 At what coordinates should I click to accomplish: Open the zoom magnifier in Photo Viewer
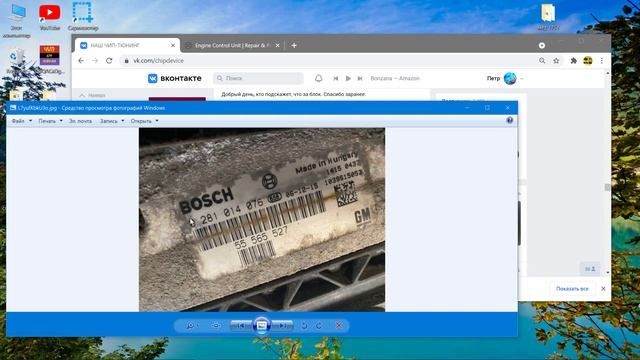click(x=191, y=325)
